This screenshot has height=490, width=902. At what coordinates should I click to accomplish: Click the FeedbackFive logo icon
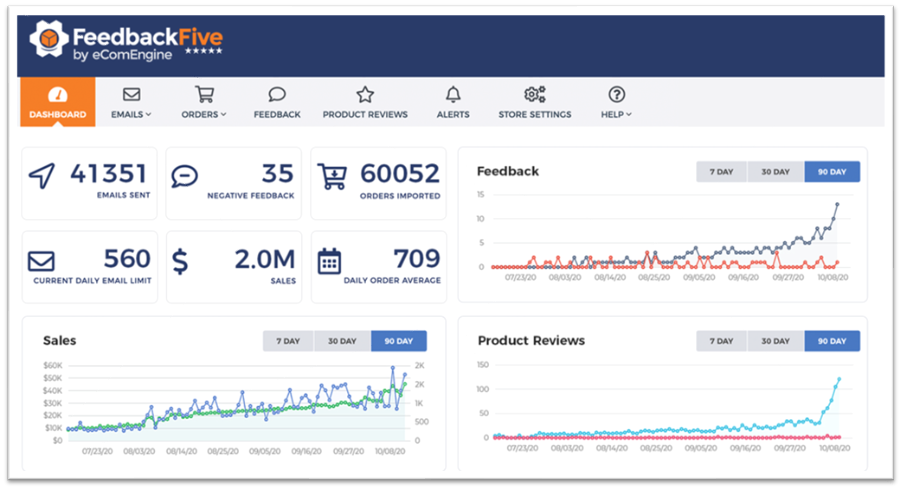coord(49,40)
